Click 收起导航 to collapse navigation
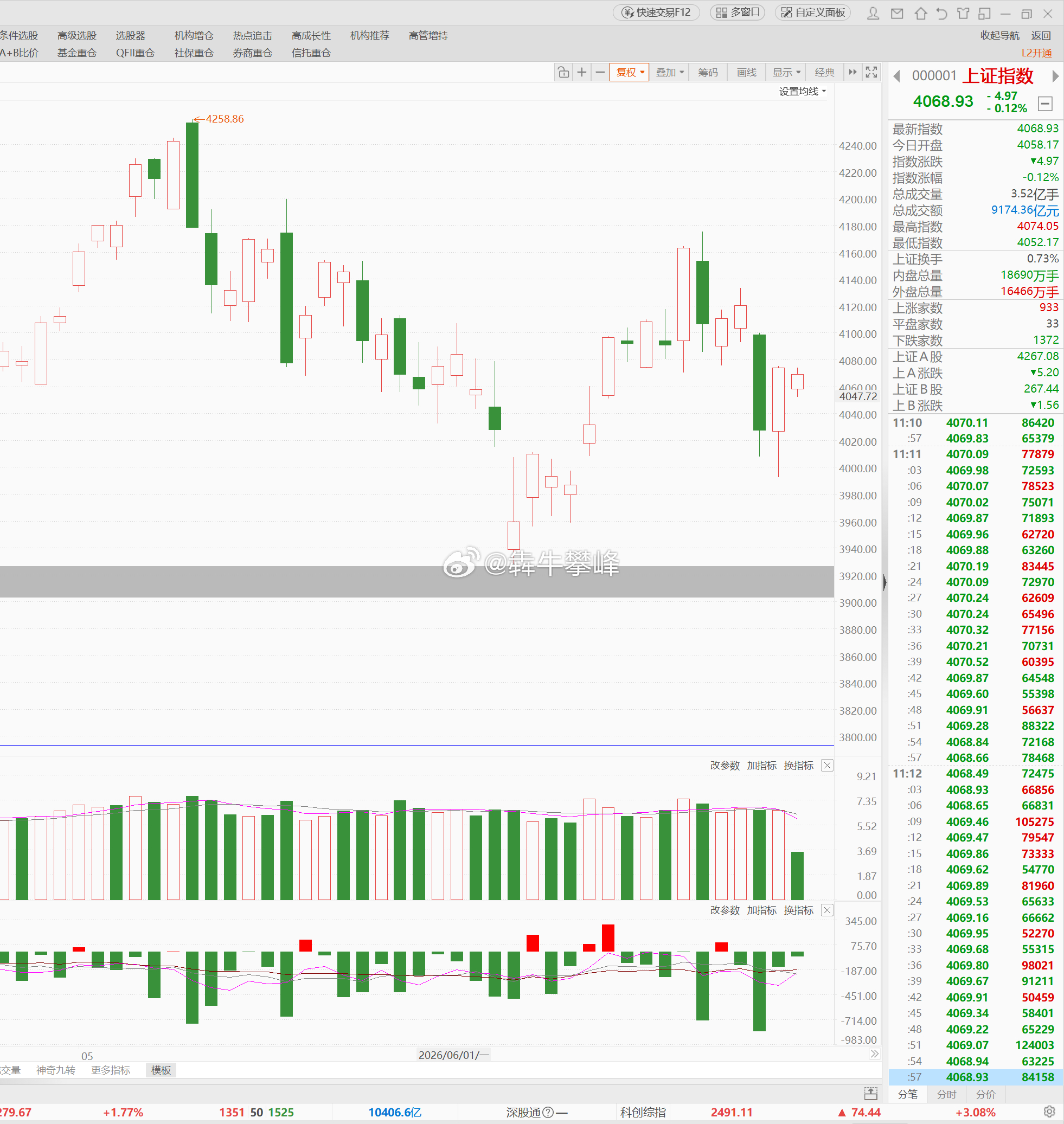Screen dimensions: 1064x1124 point(999,36)
